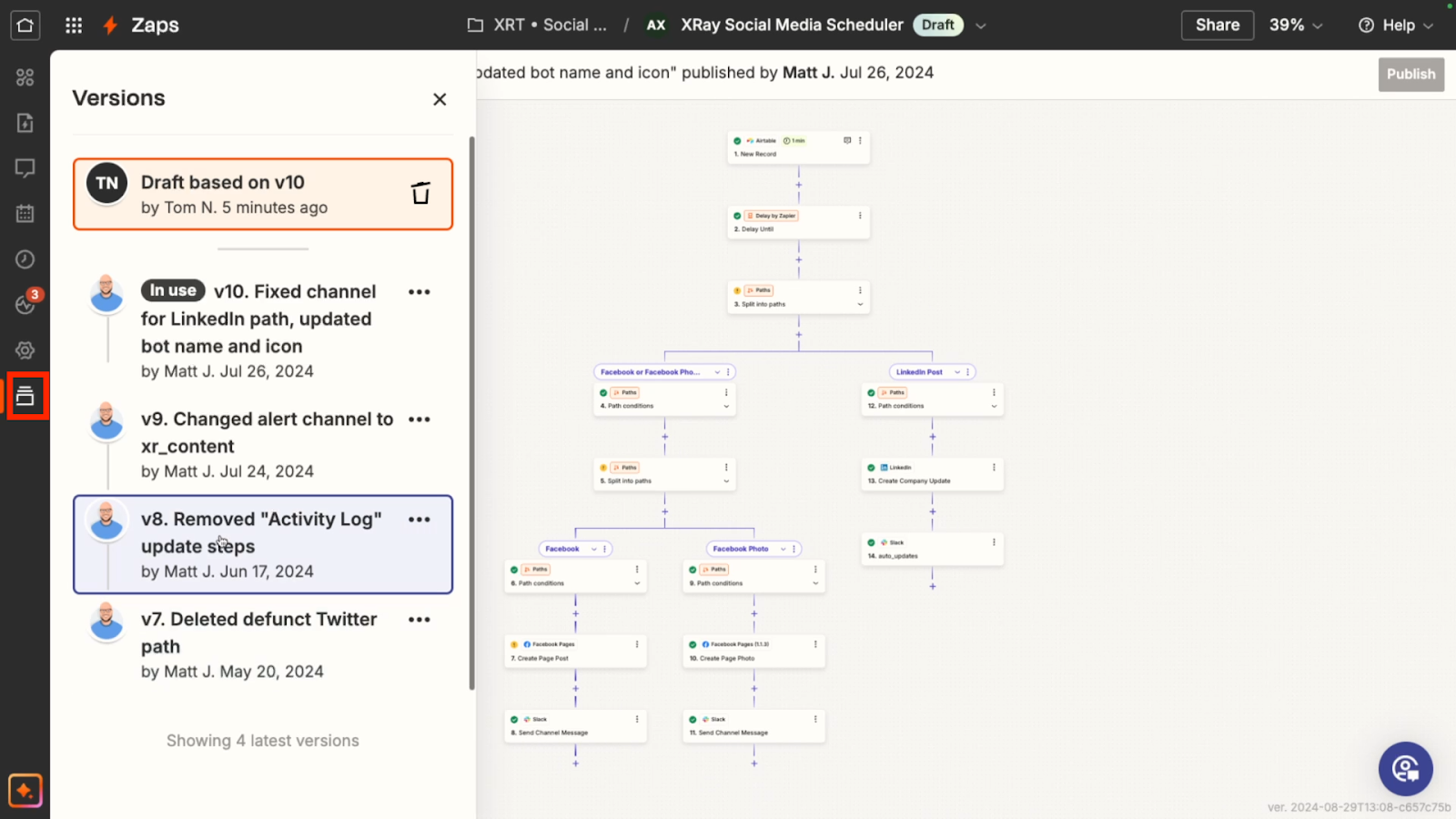Open options for version v9
1456x819 pixels.
(x=420, y=420)
